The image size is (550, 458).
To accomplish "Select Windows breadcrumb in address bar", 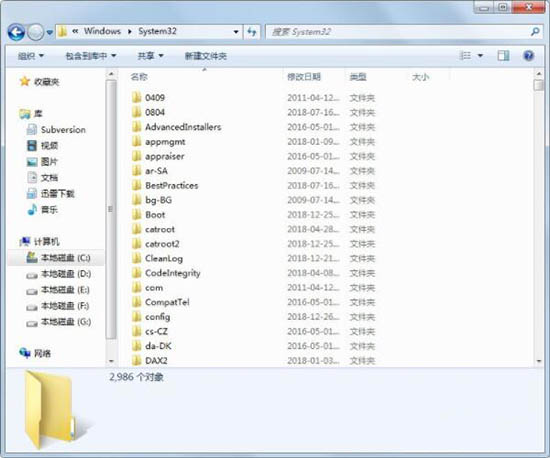I will pyautogui.click(x=102, y=31).
